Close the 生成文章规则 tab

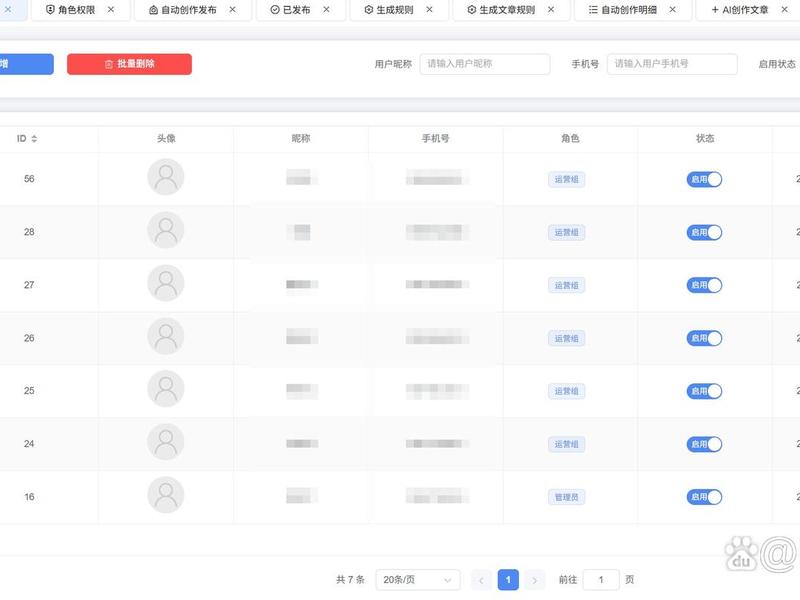551,10
